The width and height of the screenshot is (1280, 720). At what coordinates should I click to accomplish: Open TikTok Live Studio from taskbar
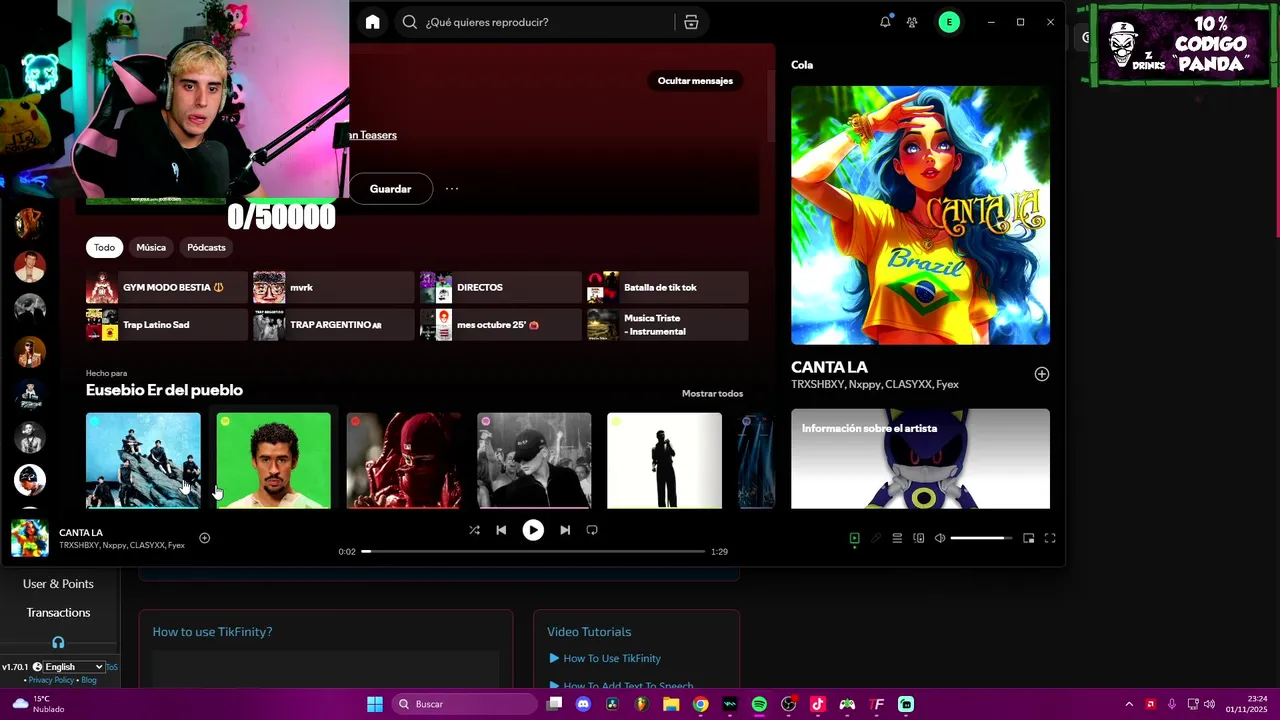[818, 704]
